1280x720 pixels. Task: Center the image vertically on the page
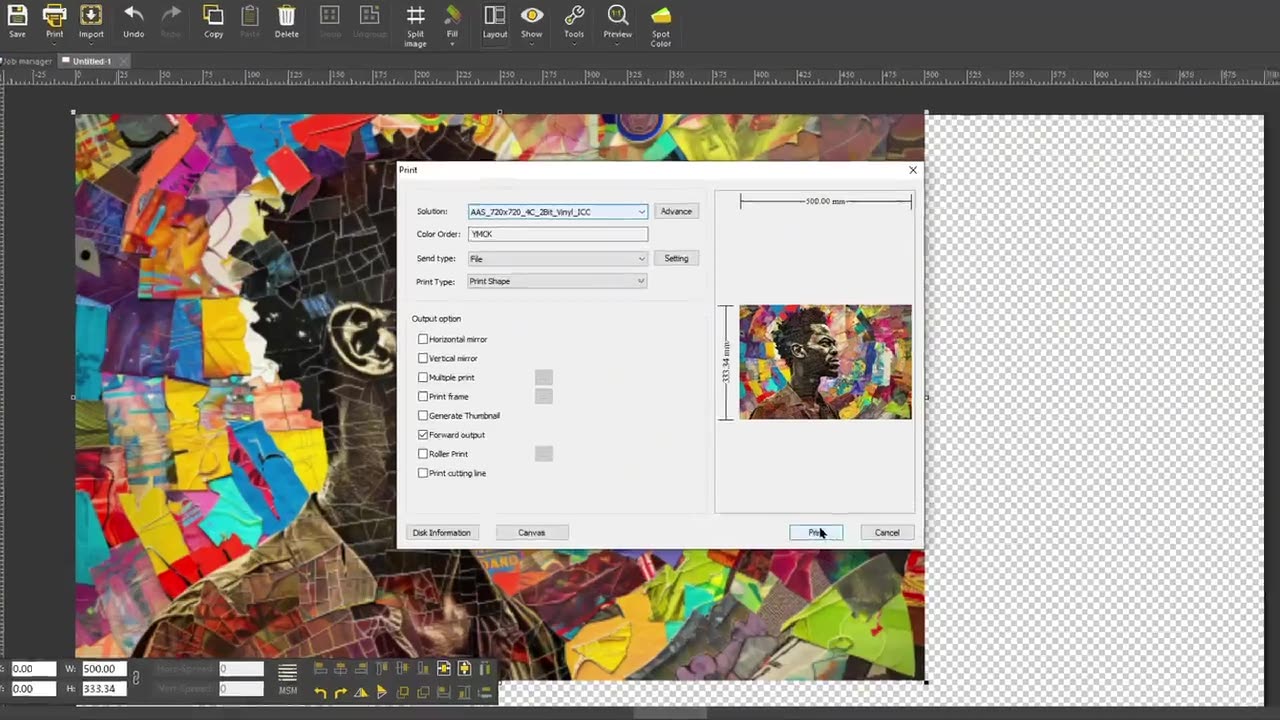[x=464, y=668]
